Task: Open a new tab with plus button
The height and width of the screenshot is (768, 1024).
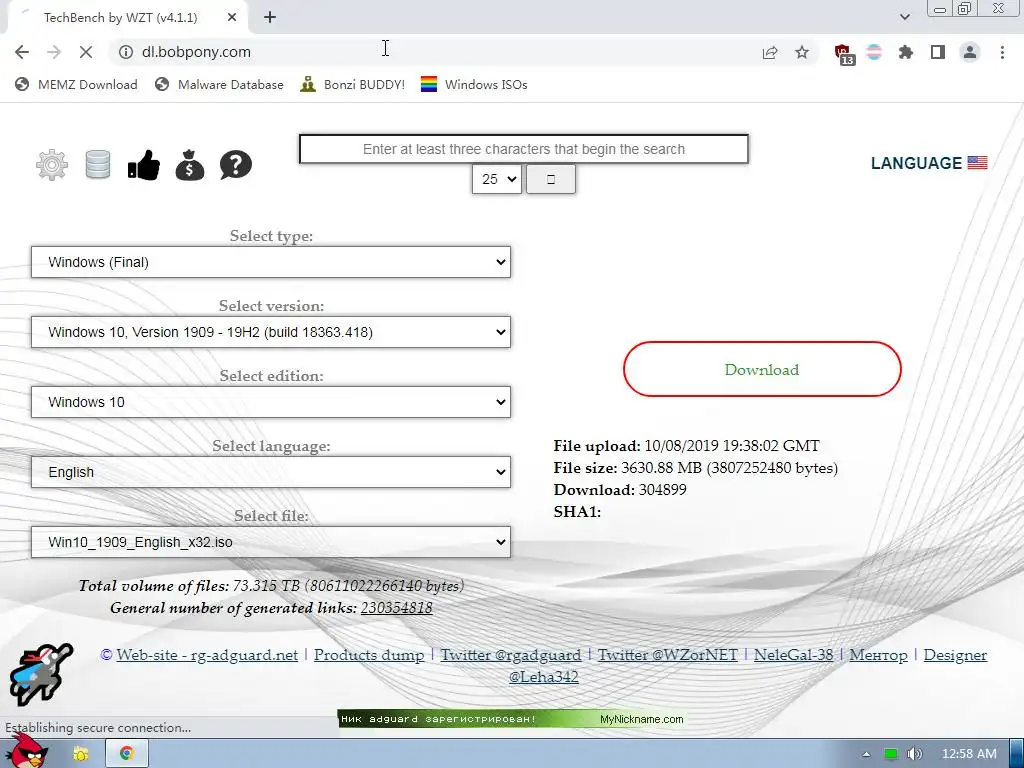Action: (270, 18)
